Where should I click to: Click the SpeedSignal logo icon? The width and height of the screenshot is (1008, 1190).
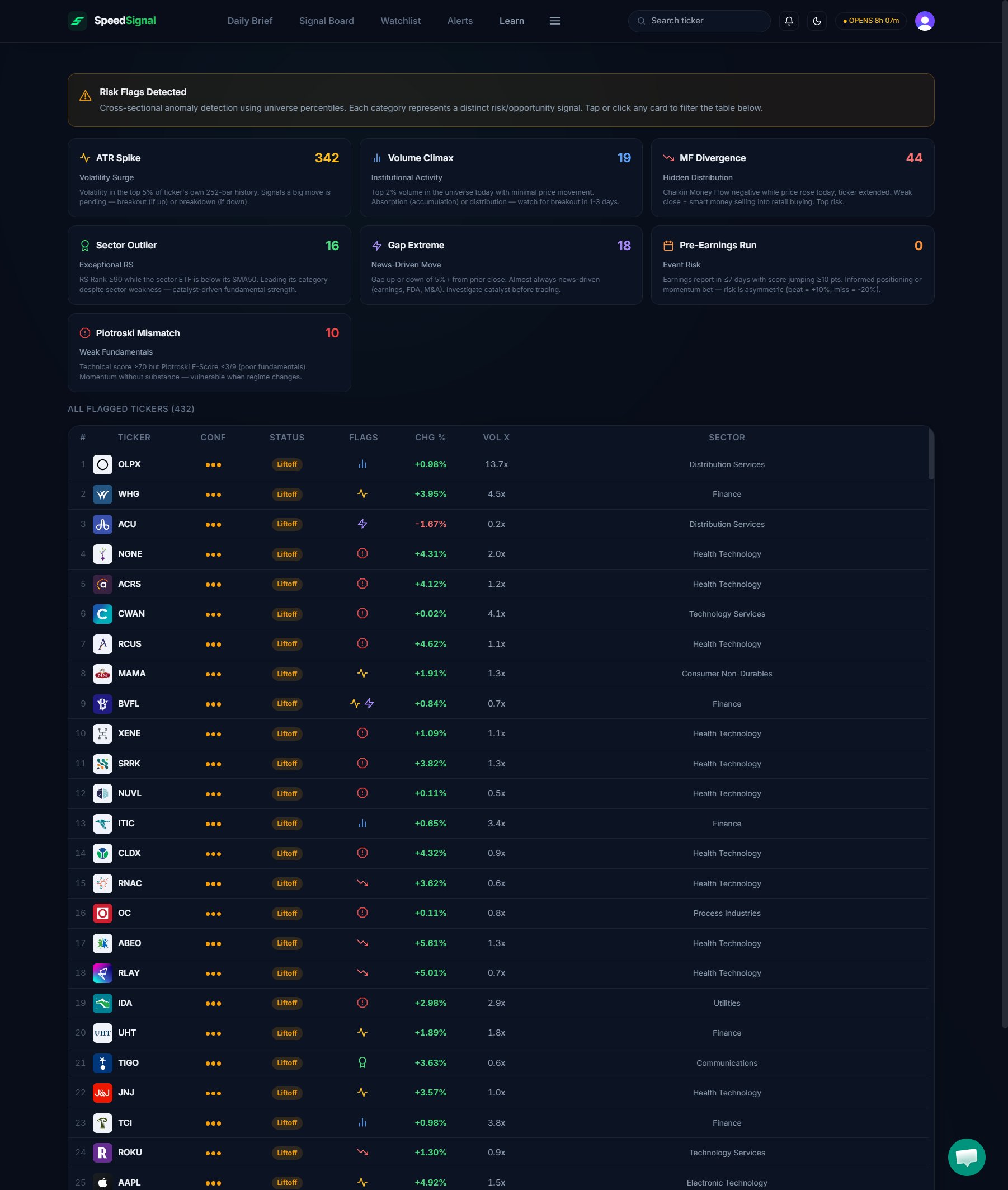tap(77, 21)
